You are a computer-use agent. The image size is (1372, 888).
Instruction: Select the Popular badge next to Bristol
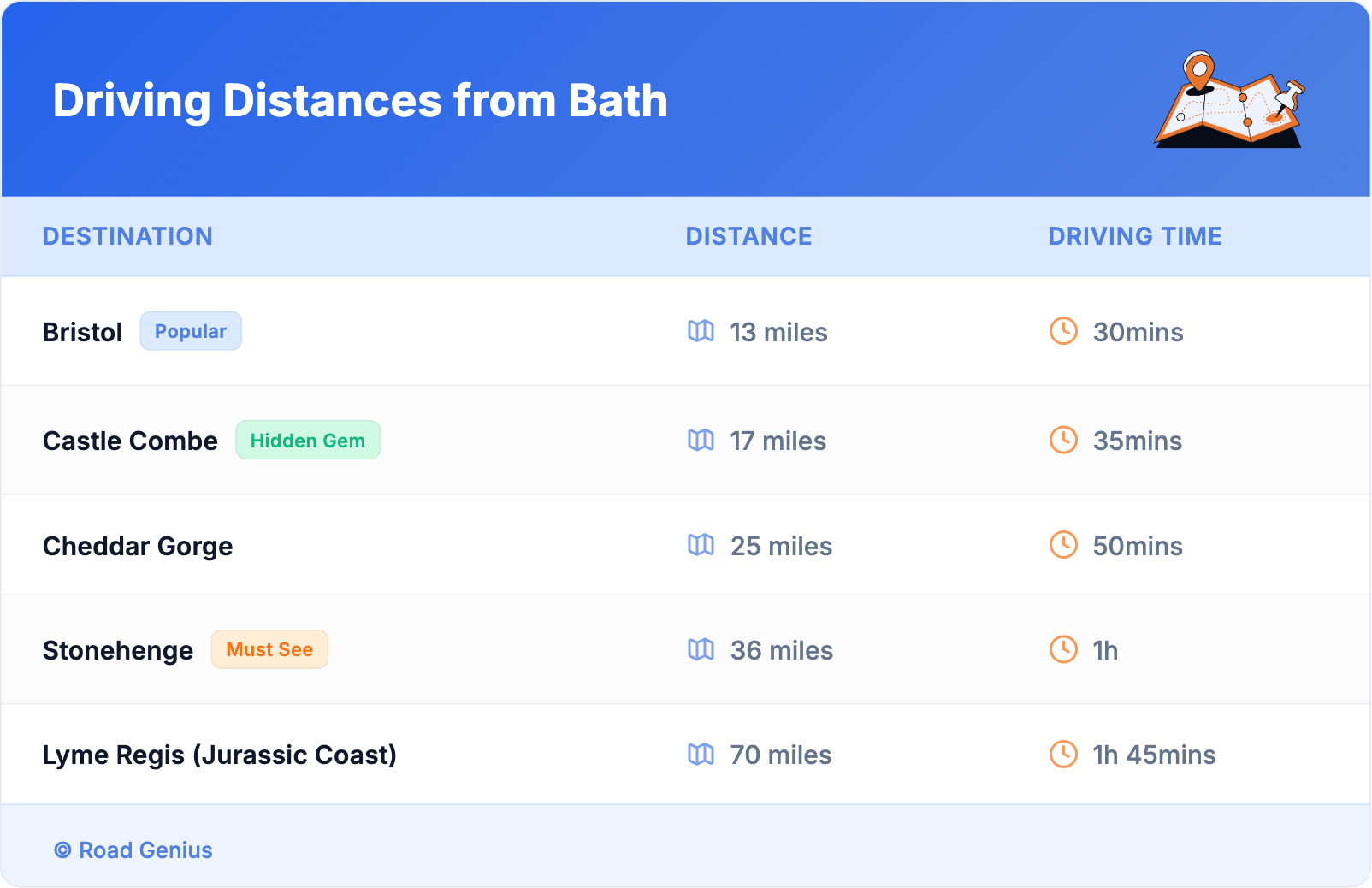tap(191, 331)
